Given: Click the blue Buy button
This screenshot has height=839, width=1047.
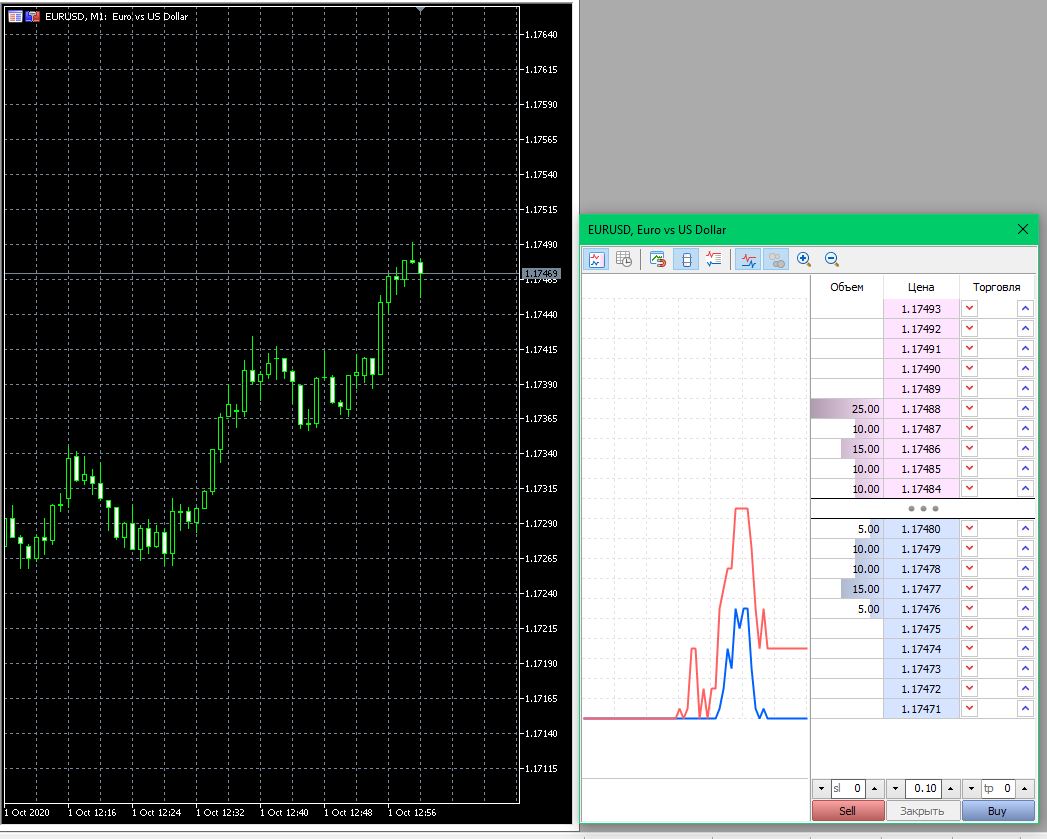Looking at the screenshot, I should 997,811.
